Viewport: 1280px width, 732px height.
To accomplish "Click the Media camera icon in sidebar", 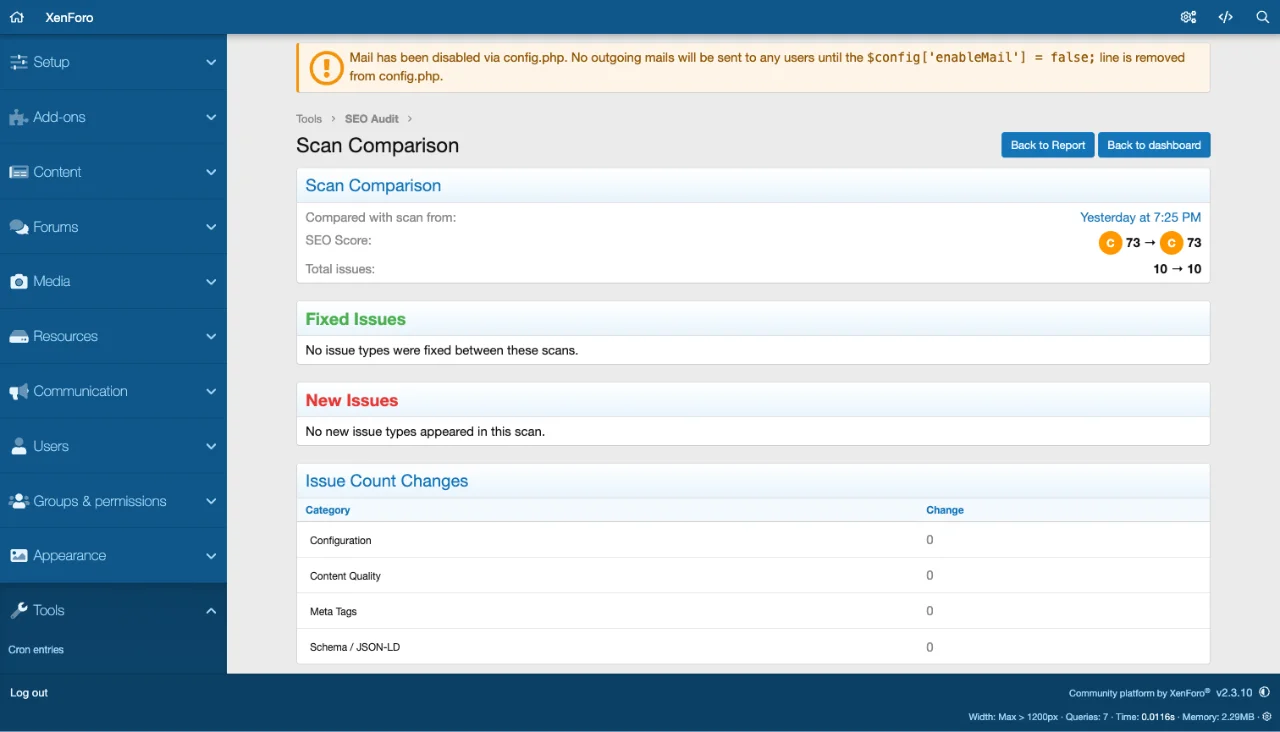I will point(18,282).
